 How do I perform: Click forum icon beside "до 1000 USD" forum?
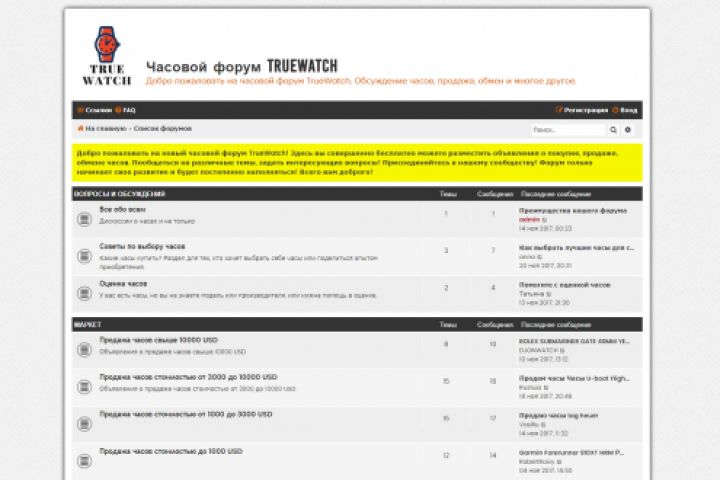click(x=84, y=461)
